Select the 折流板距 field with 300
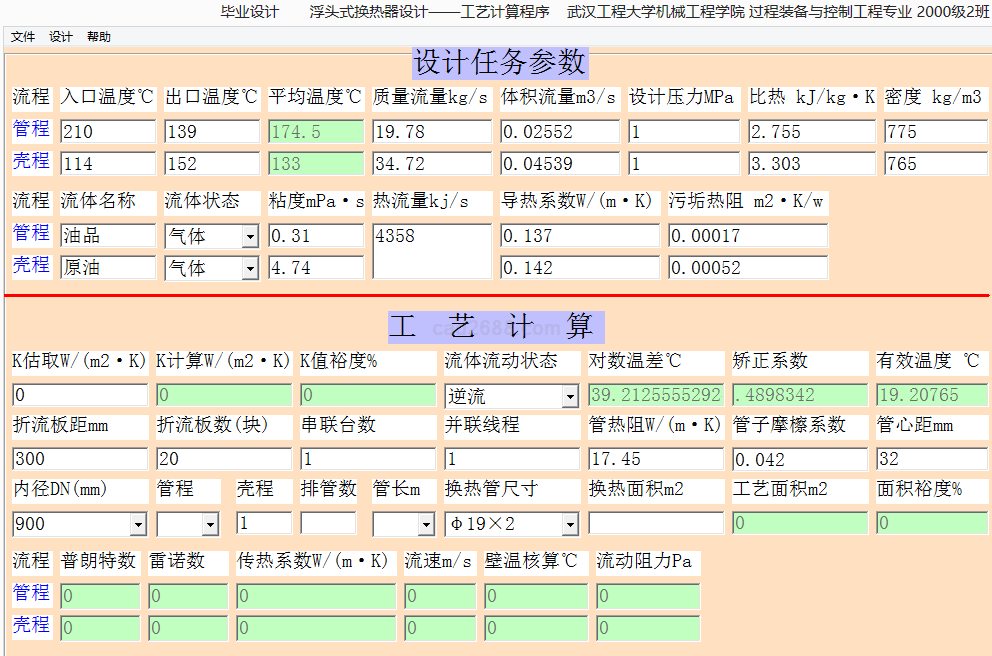 (80, 459)
